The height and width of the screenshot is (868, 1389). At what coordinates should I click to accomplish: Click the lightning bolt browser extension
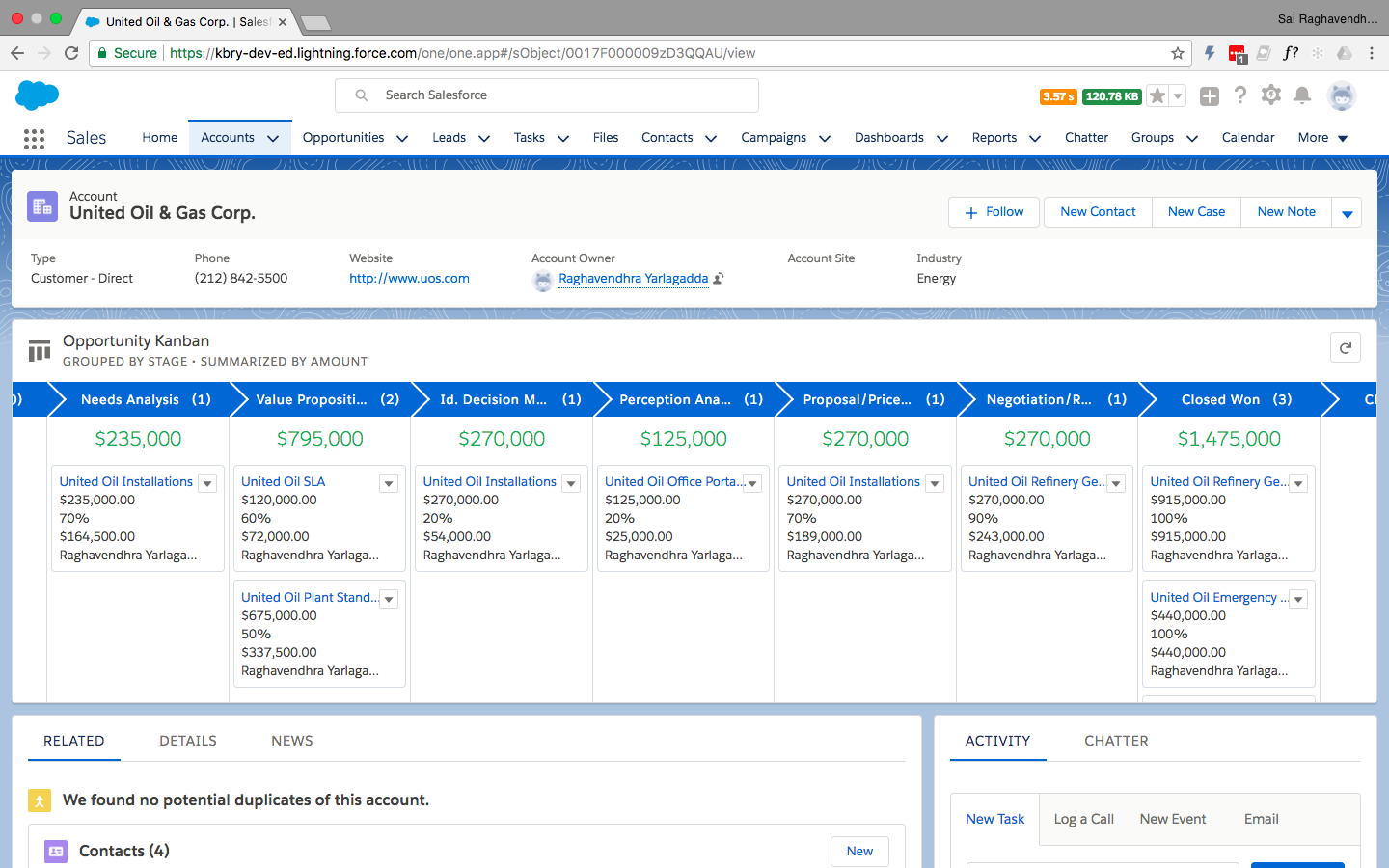1210,53
